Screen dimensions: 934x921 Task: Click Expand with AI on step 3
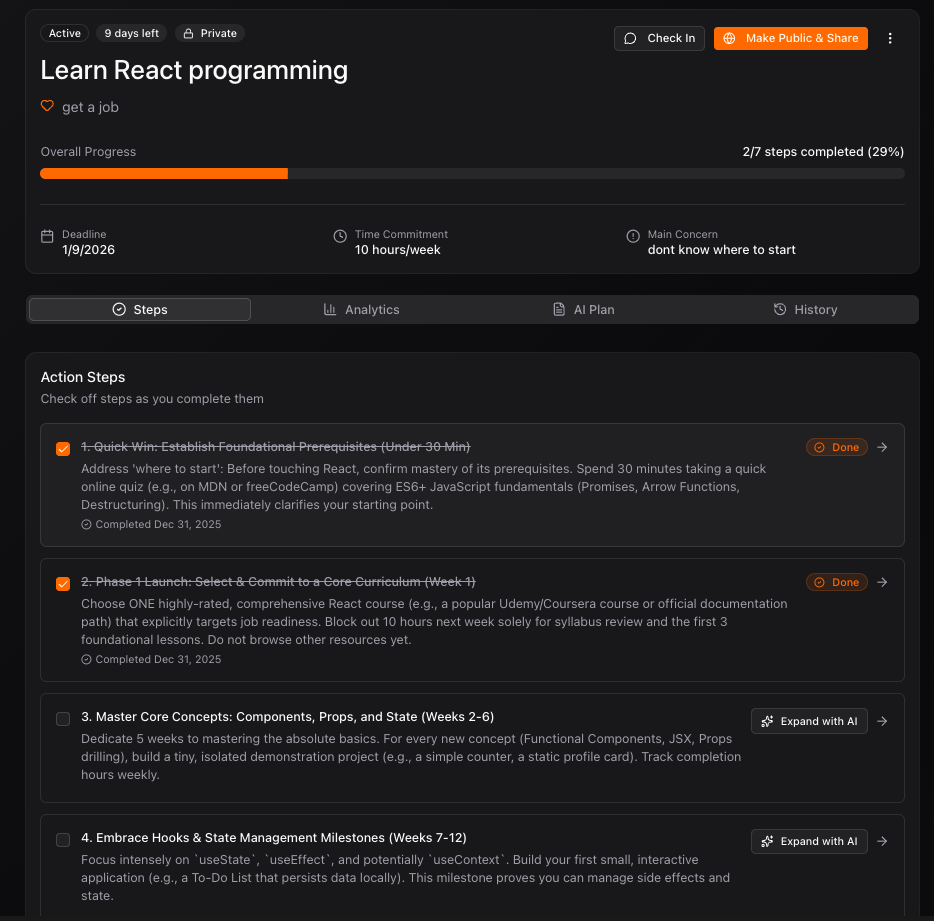tap(809, 721)
